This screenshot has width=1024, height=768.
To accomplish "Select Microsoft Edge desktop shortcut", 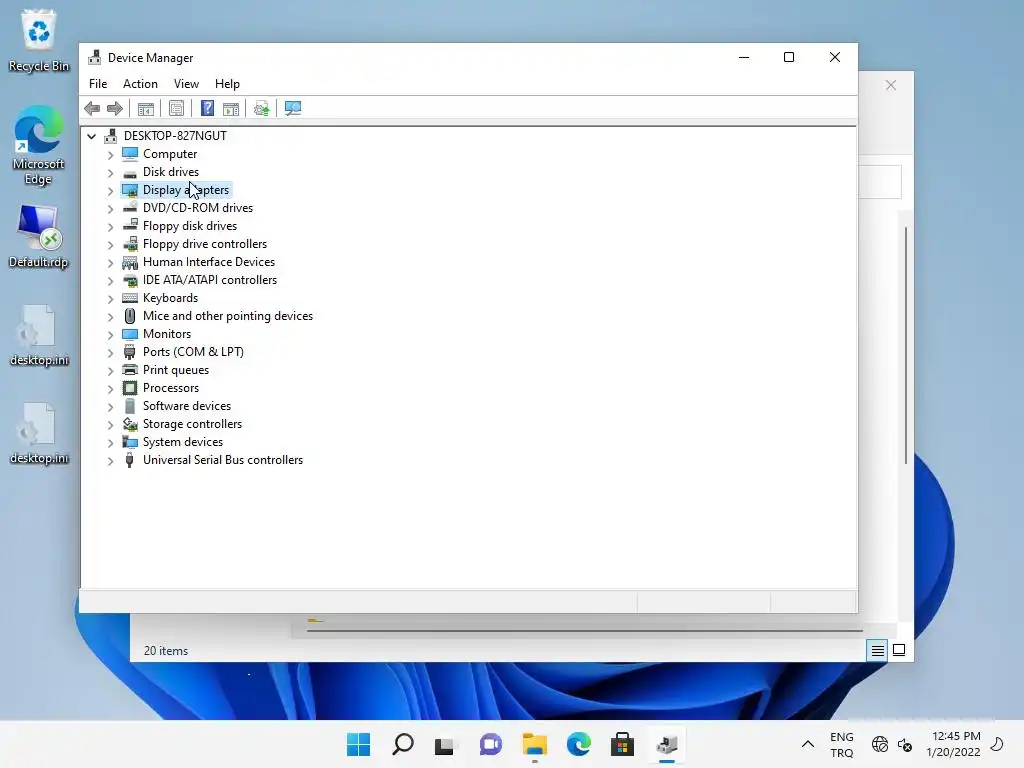I will click(x=39, y=145).
